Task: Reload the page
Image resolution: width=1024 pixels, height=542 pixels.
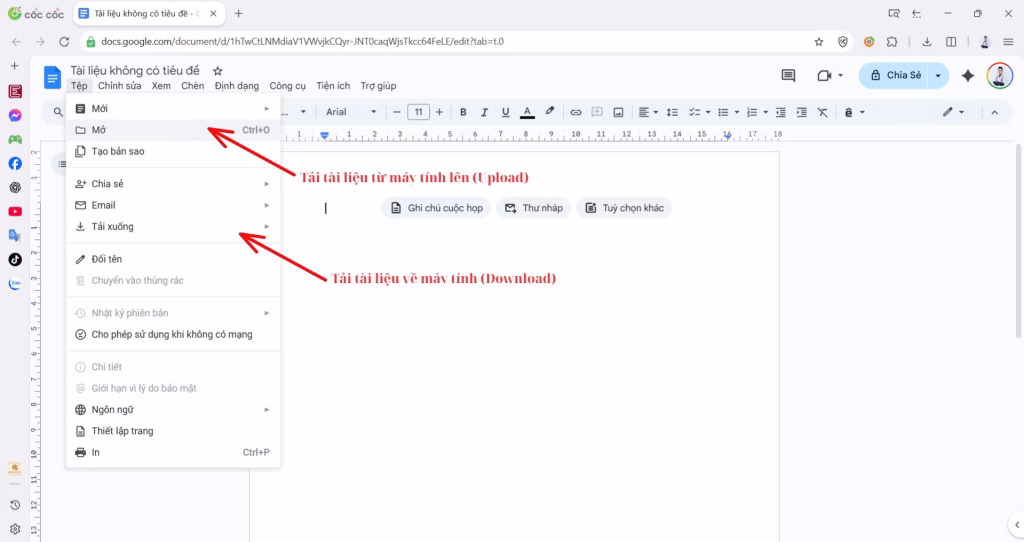Action: [x=64, y=41]
